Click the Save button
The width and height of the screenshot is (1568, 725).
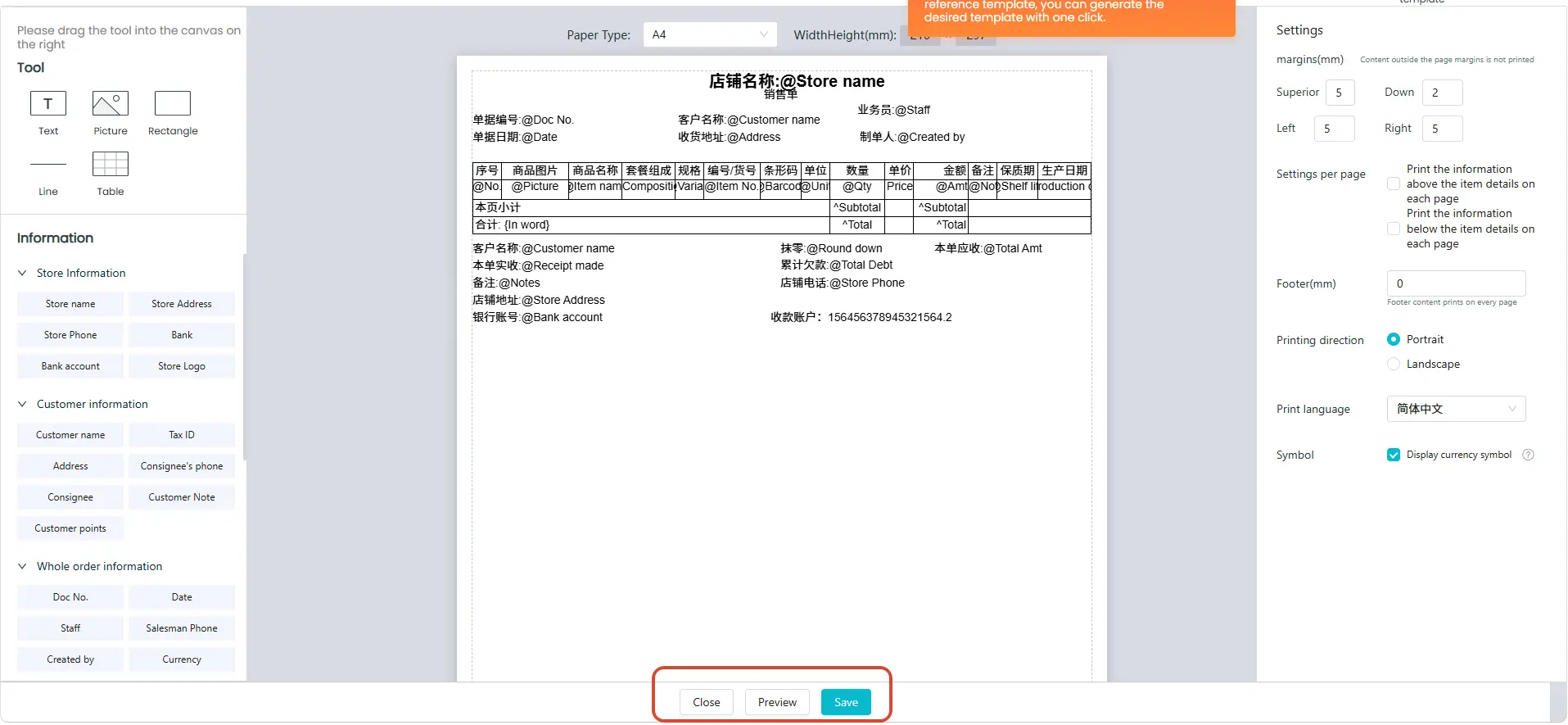tap(846, 702)
